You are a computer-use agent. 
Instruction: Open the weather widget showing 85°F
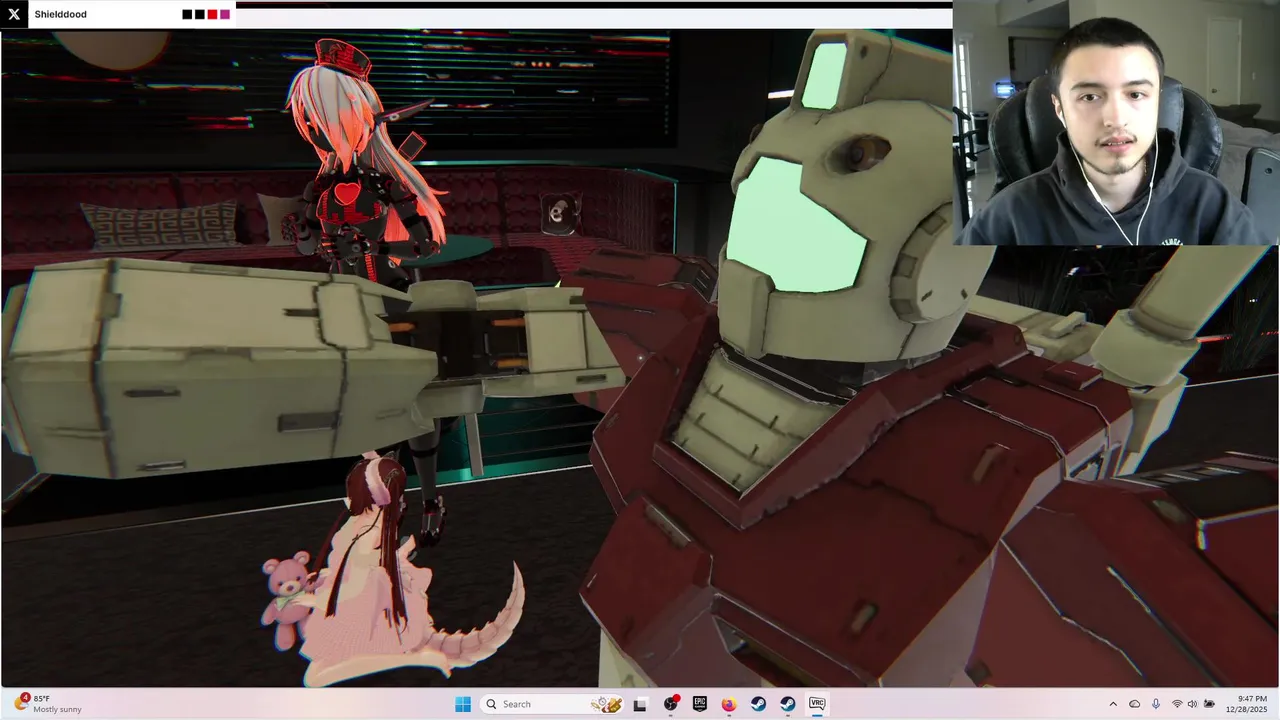point(48,704)
